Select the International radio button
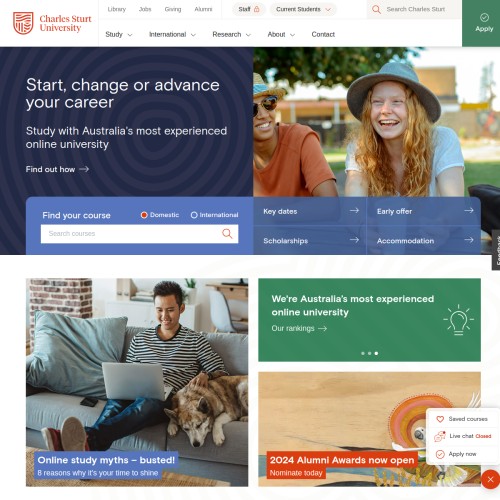 [194, 215]
